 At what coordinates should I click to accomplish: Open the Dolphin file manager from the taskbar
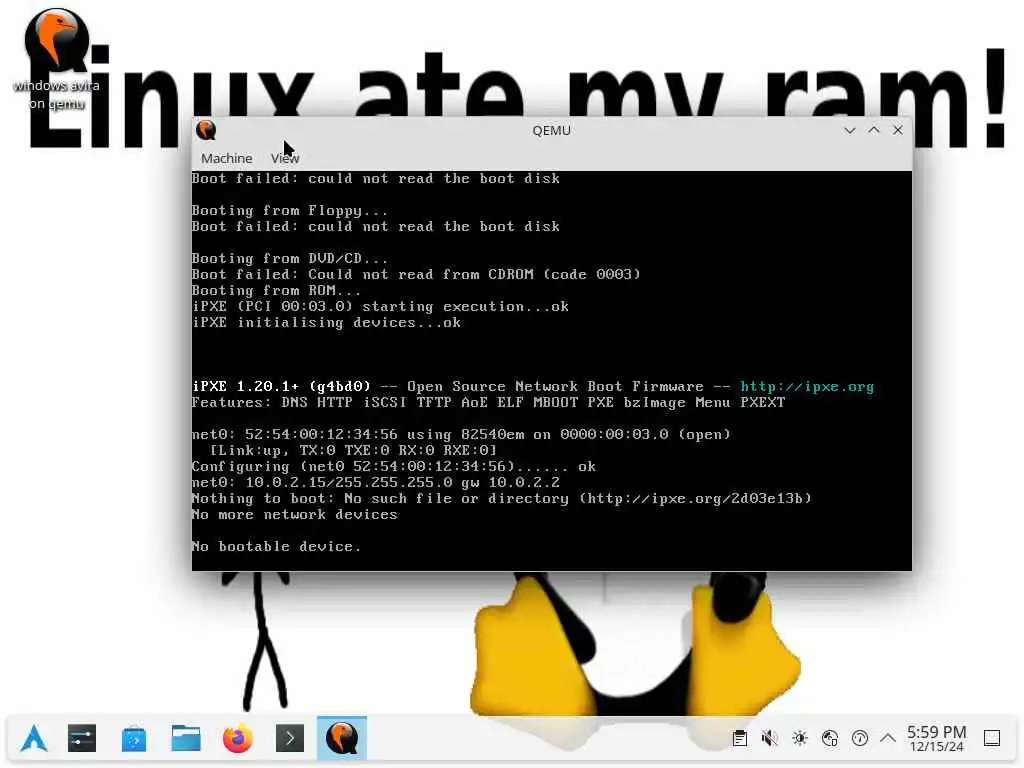click(x=186, y=739)
